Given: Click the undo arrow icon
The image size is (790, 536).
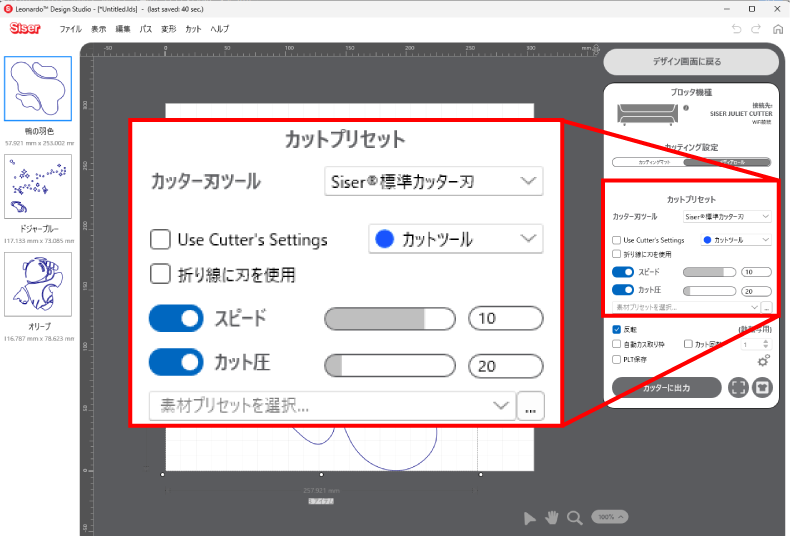Looking at the screenshot, I should click(737, 29).
